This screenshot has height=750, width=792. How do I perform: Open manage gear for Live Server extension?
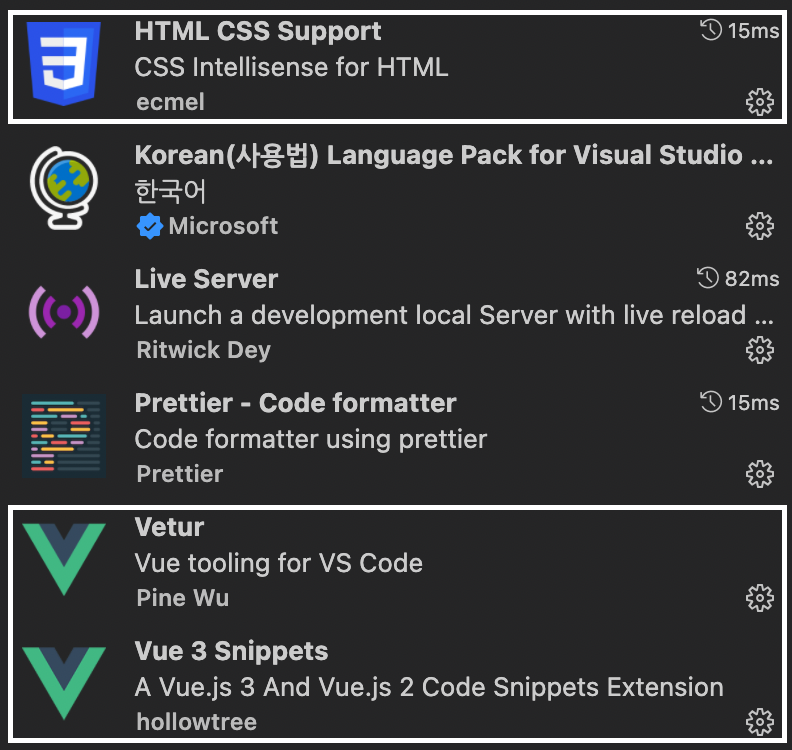coord(760,350)
